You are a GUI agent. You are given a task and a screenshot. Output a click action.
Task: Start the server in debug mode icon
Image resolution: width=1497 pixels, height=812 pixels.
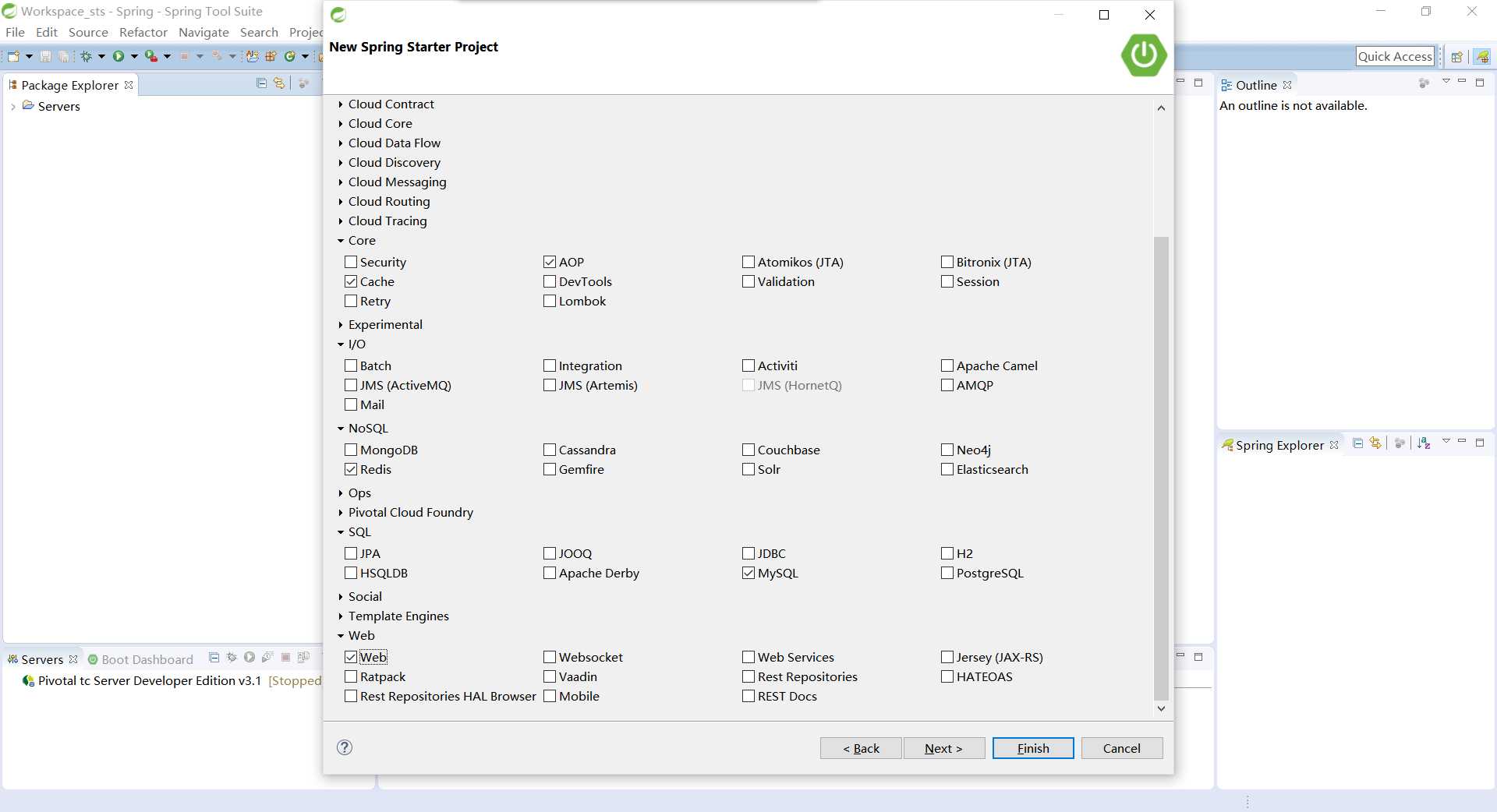232,658
